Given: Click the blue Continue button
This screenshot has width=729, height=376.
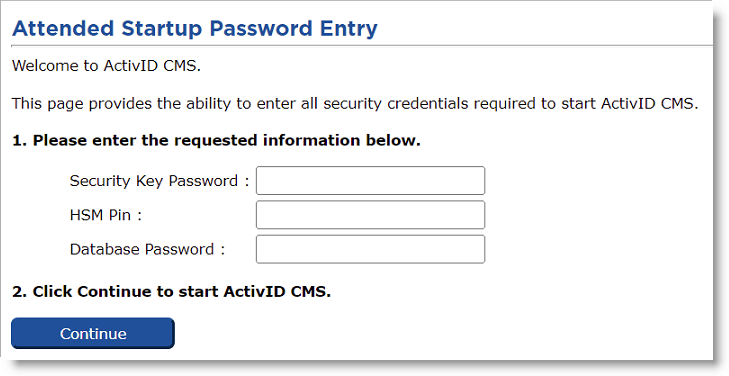Looking at the screenshot, I should point(93,333).
